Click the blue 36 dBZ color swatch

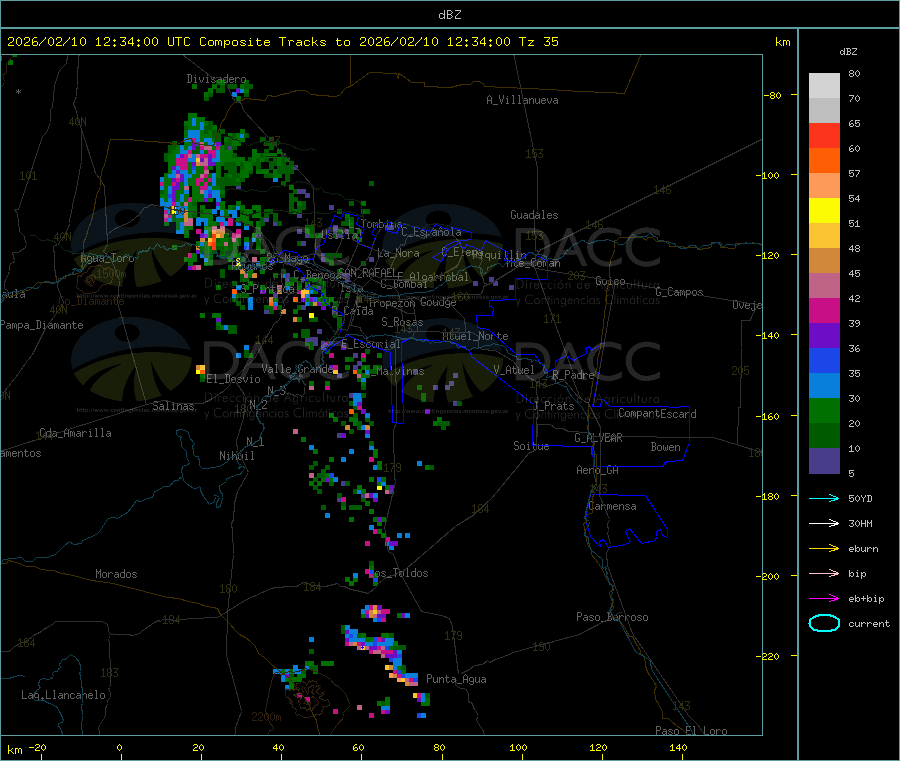[x=824, y=360]
